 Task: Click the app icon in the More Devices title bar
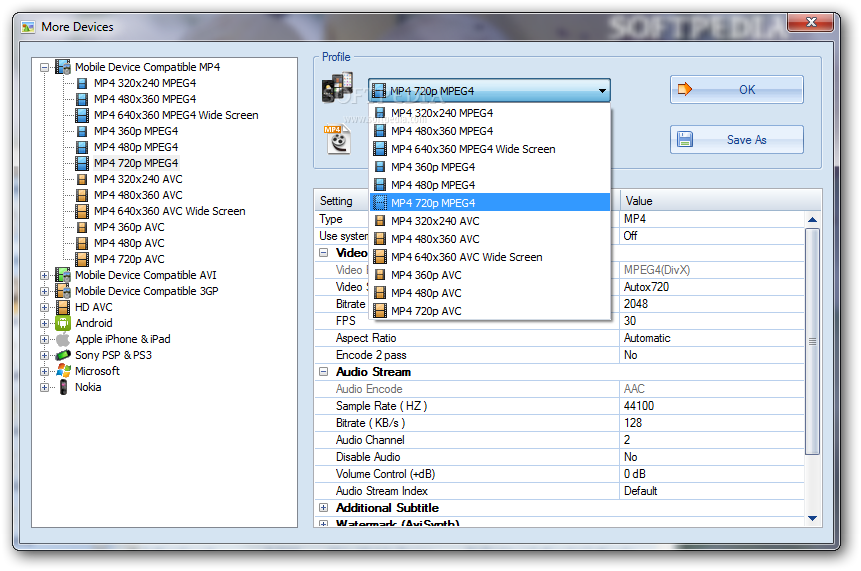coord(28,27)
